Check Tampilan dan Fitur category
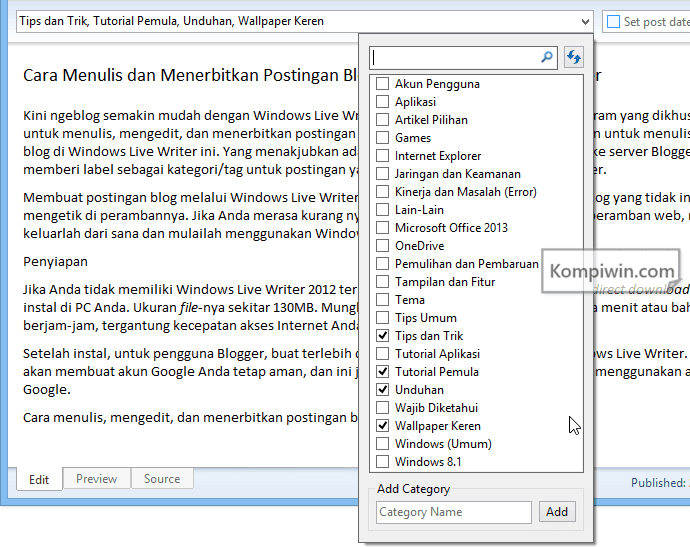 coord(382,282)
